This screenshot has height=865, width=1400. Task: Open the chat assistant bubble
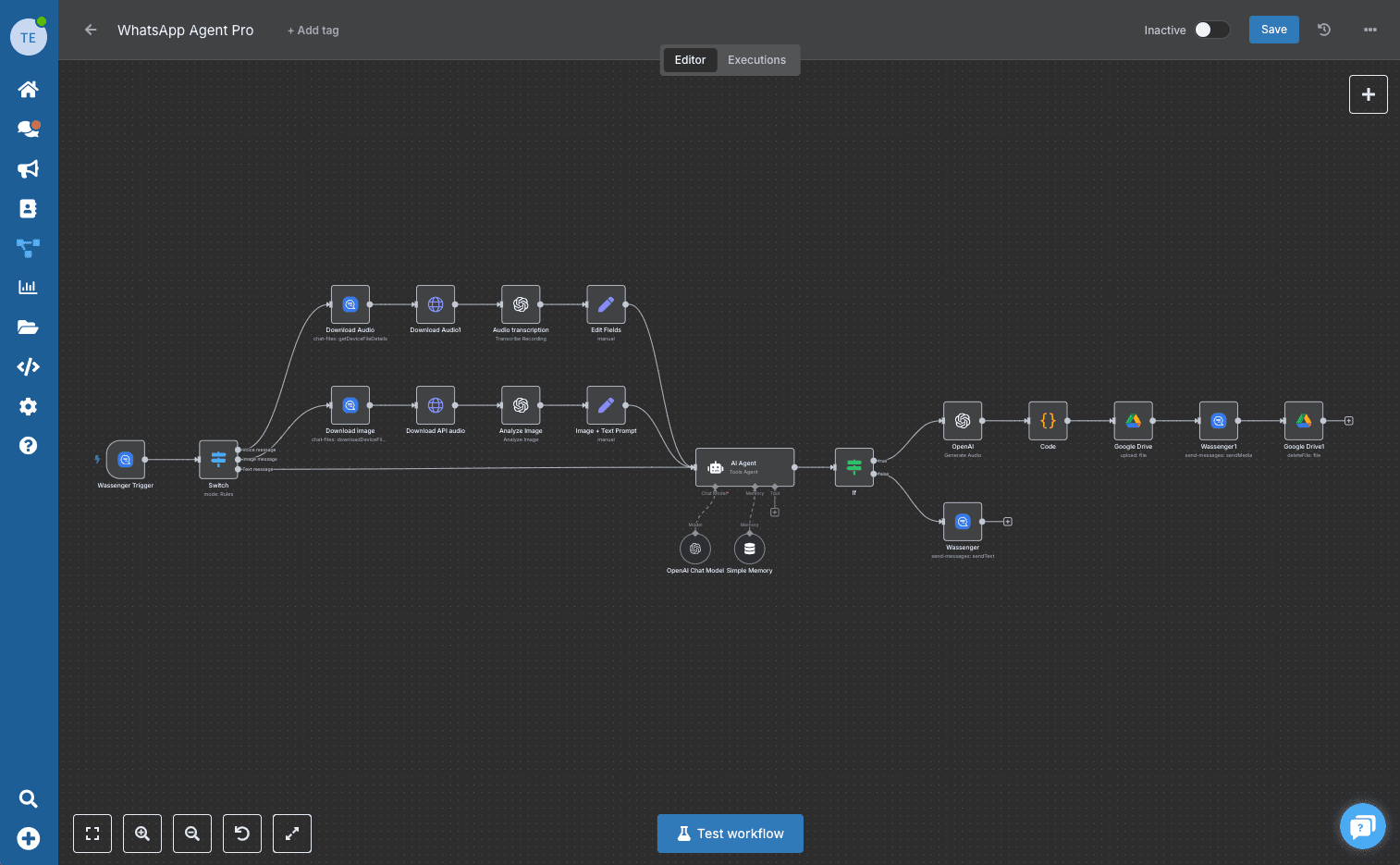(1362, 825)
